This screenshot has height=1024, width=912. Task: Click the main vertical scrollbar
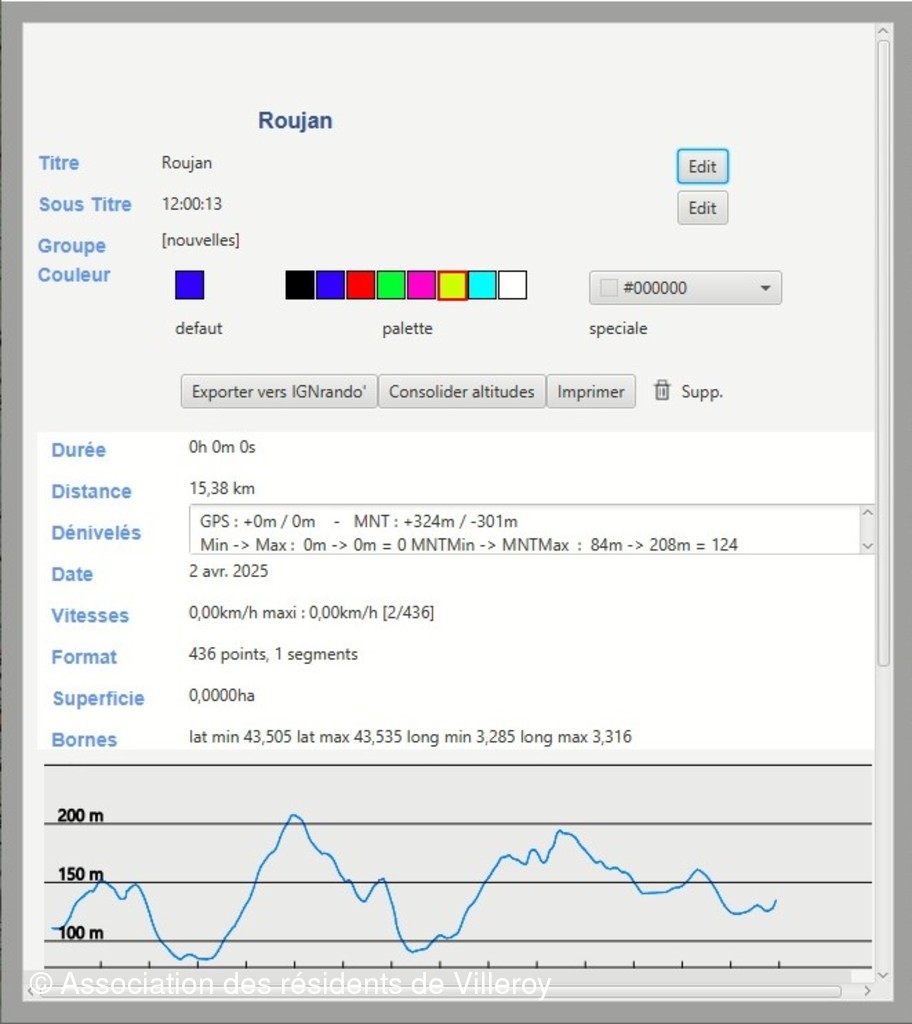tap(883, 350)
